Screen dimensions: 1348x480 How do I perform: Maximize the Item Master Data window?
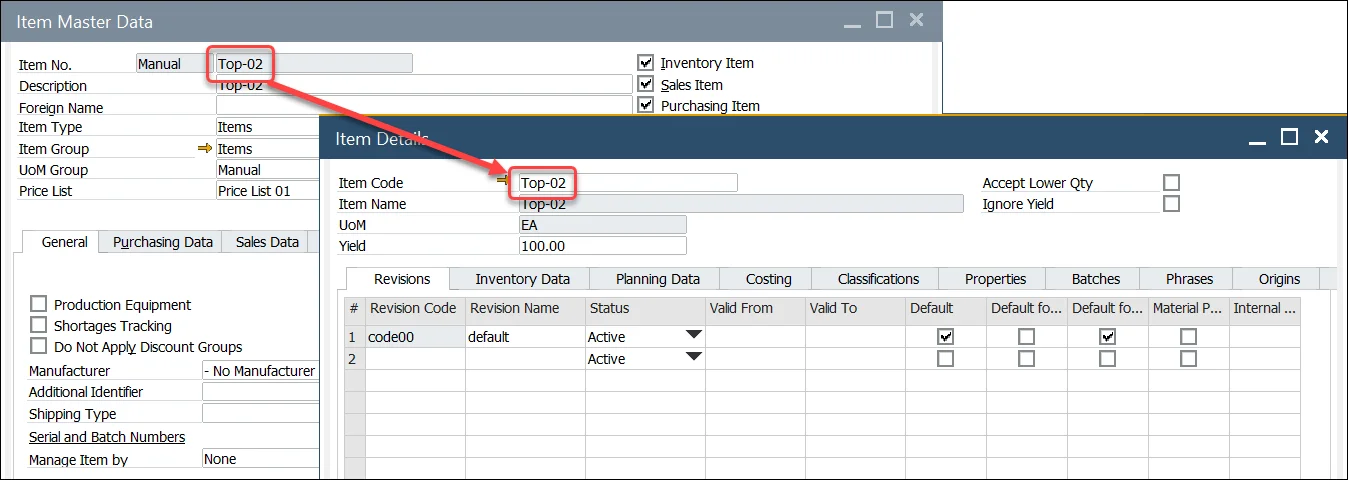(884, 20)
